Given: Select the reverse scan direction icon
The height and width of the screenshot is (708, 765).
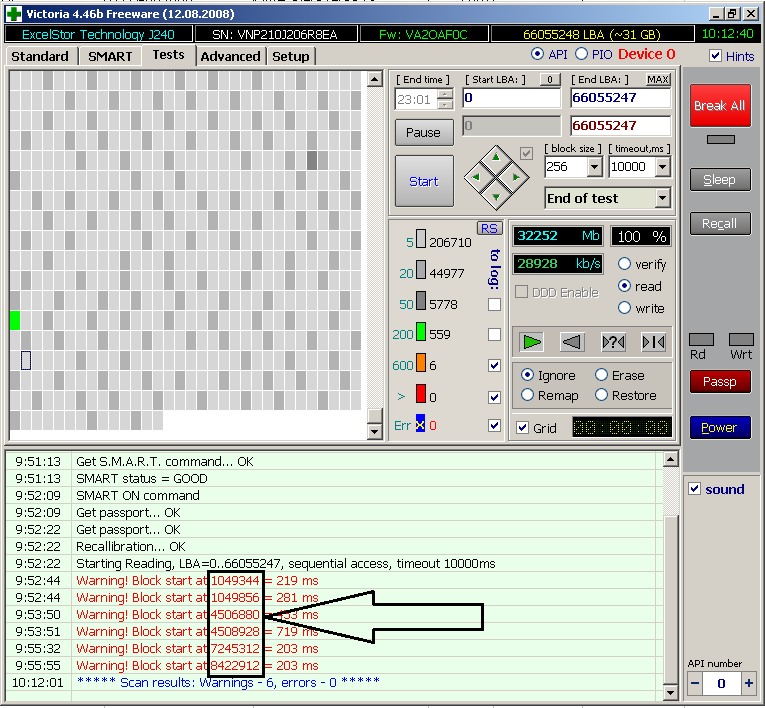Looking at the screenshot, I should pyautogui.click(x=572, y=342).
